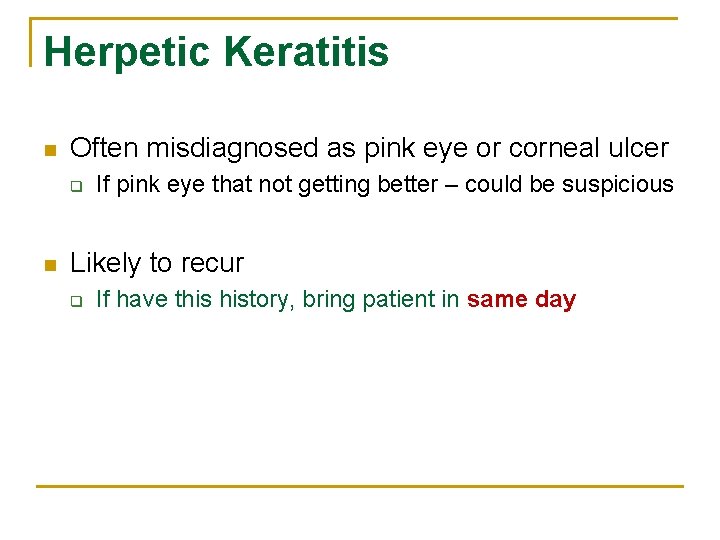Click the "Herpetic Keratitis" slide title
This screenshot has width=720, height=540.
click(216, 53)
